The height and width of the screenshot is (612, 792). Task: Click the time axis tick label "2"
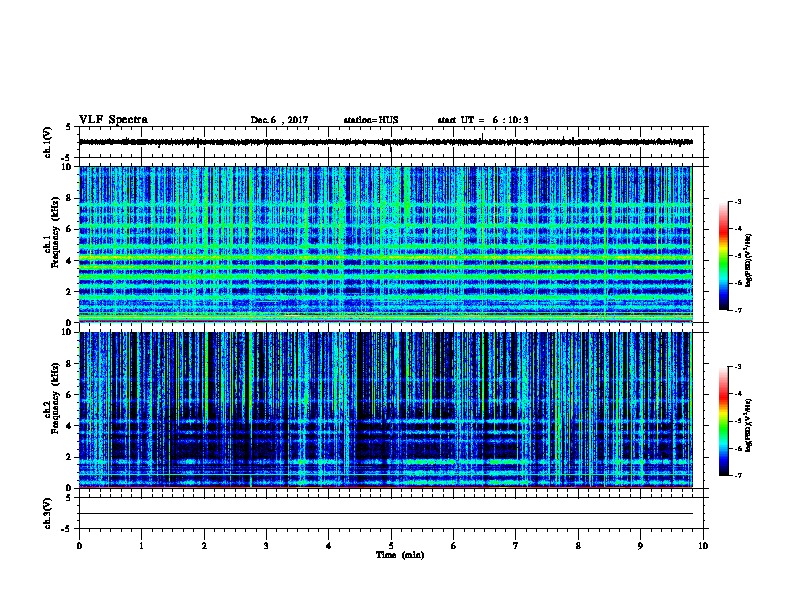point(204,546)
